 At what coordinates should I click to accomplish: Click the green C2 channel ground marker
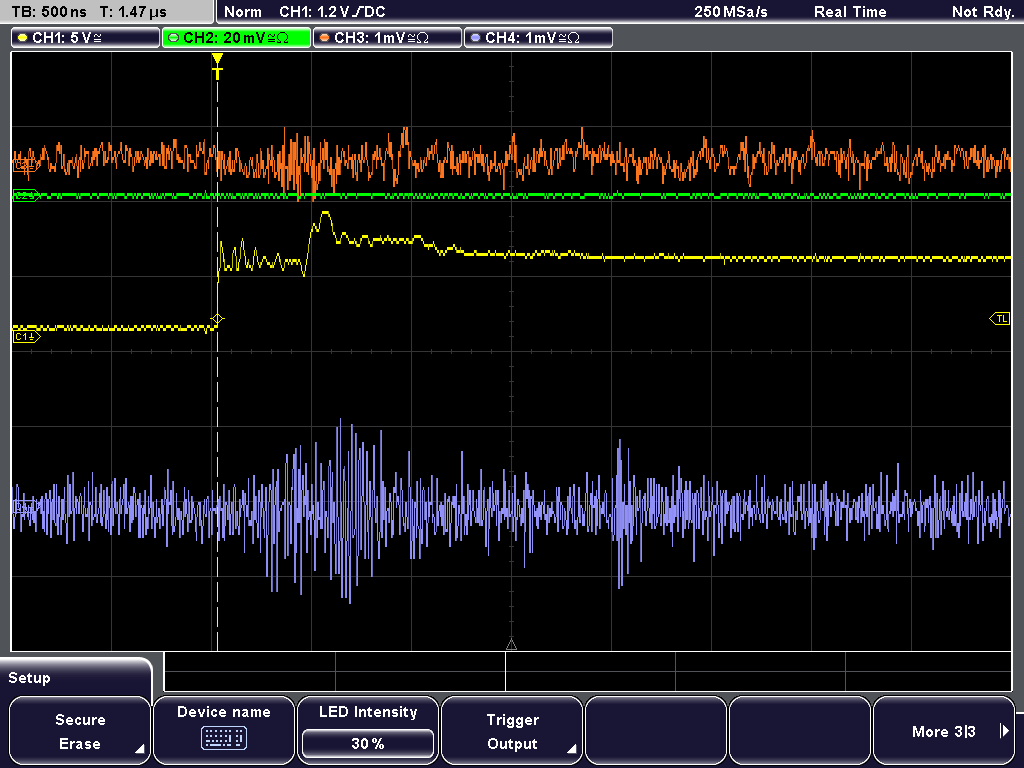coord(26,195)
